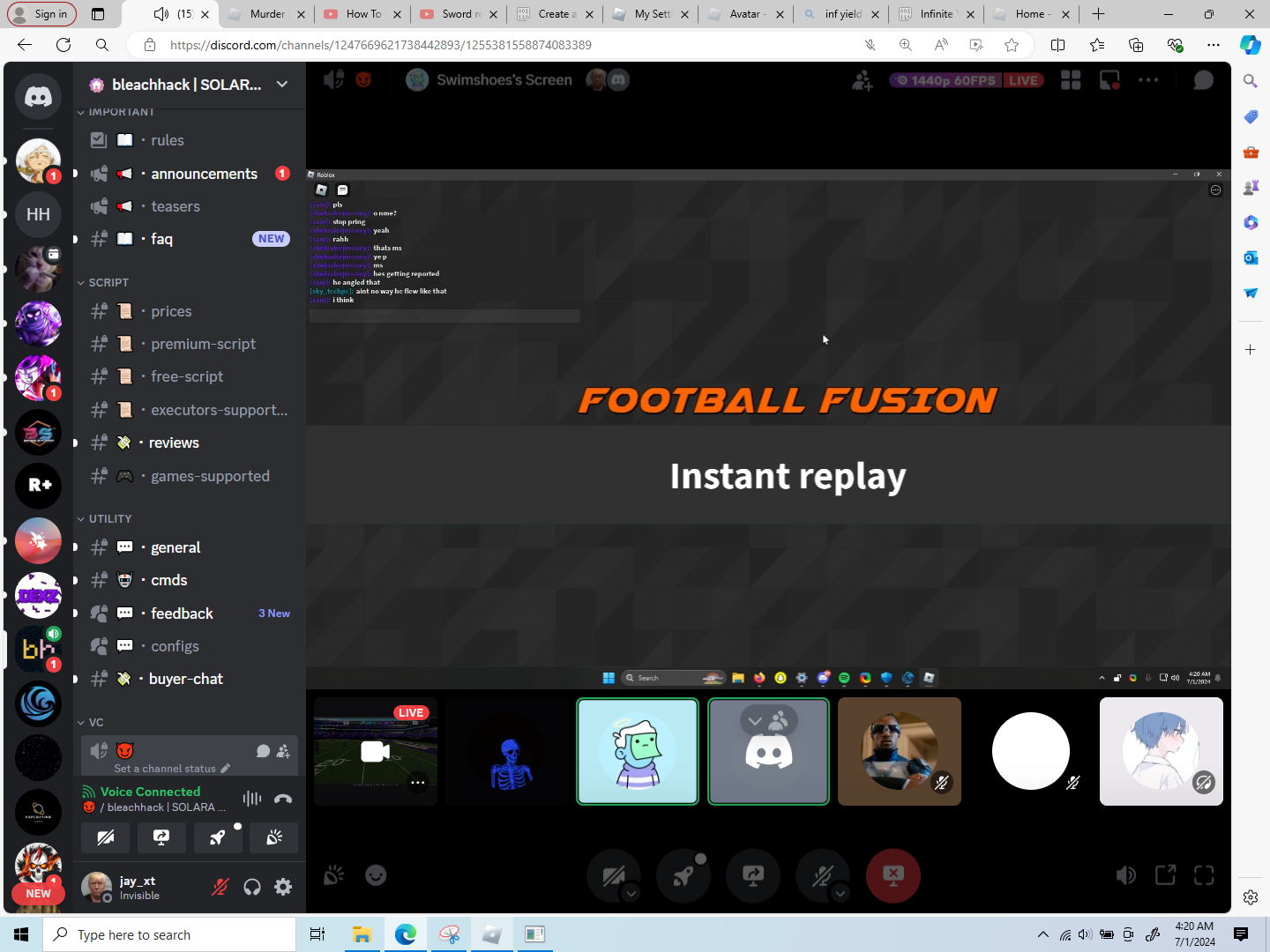
Task: Expand the bleachhack server dropdown menu
Action: click(282, 85)
